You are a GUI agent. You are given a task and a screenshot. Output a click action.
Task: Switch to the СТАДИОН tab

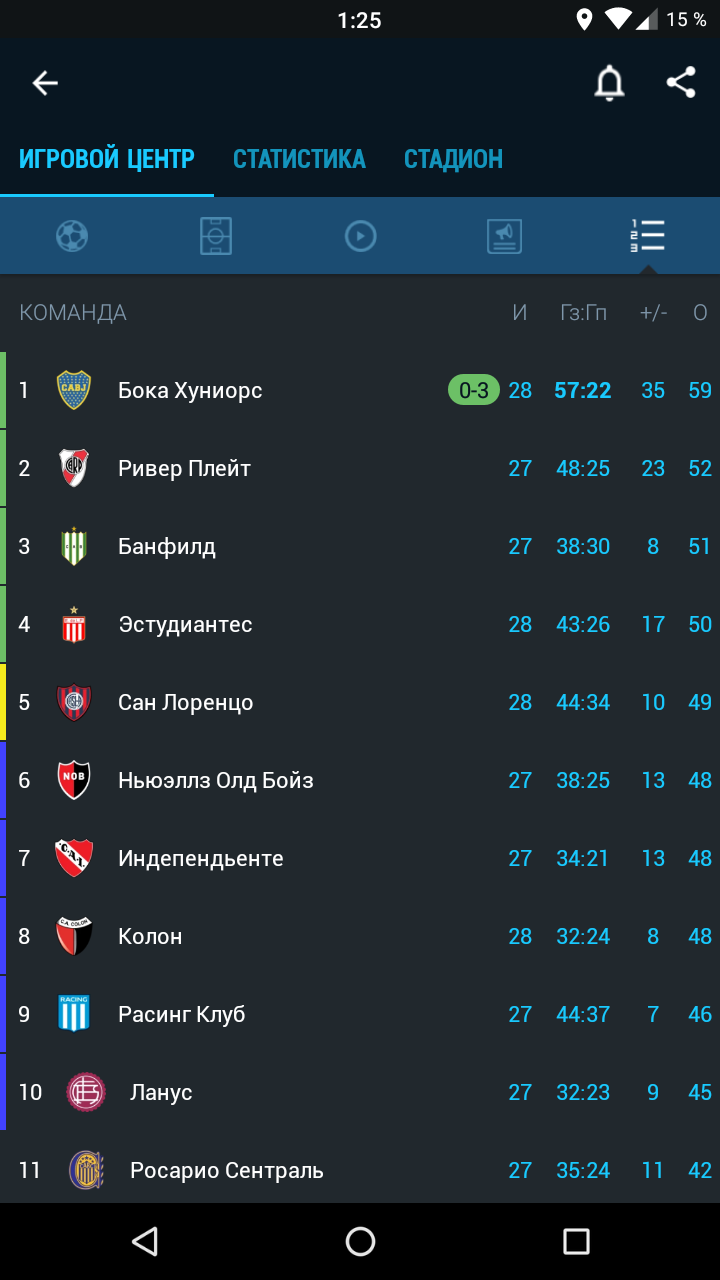click(x=453, y=159)
